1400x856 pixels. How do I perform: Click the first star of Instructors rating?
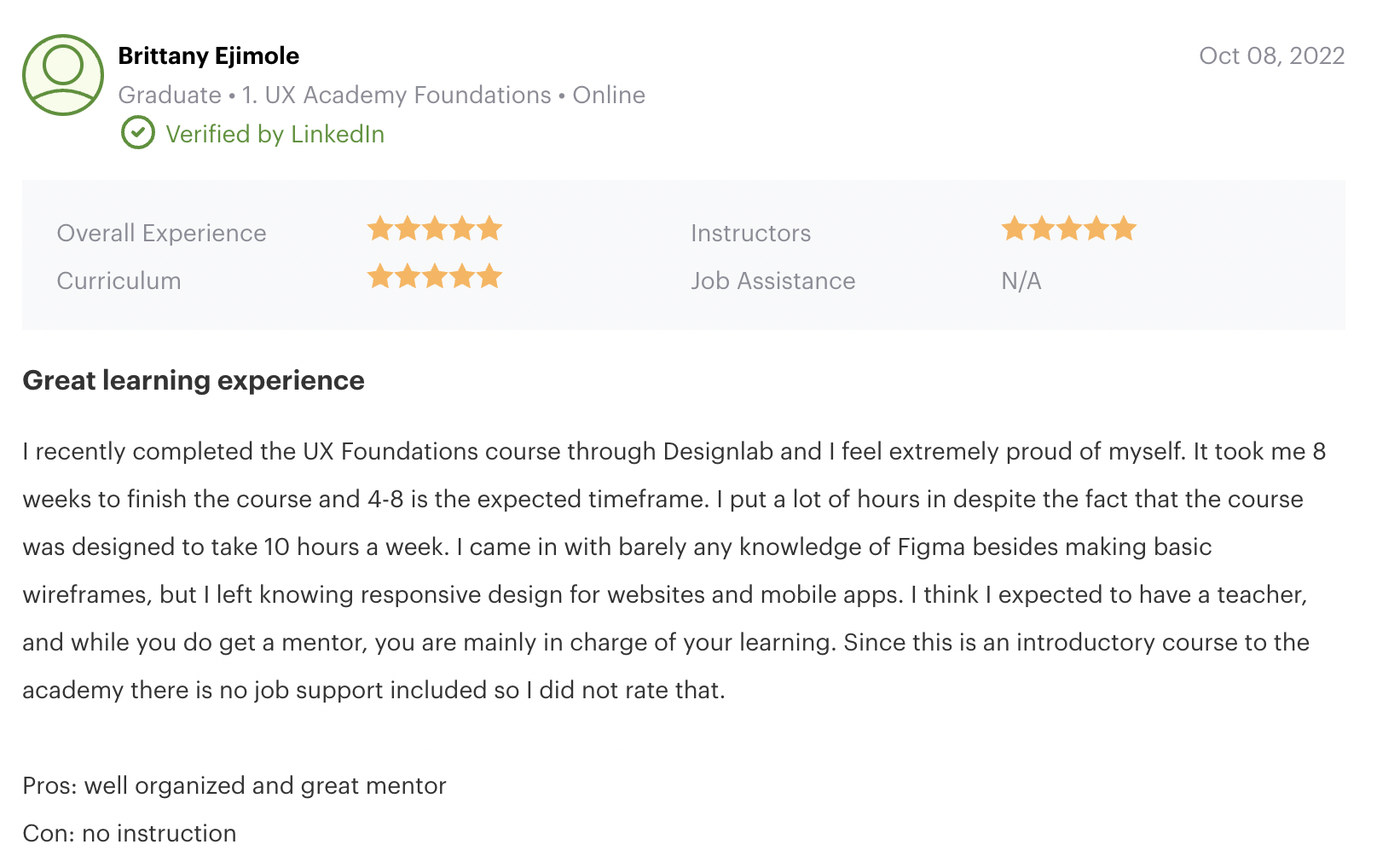pyautogui.click(x=1015, y=228)
